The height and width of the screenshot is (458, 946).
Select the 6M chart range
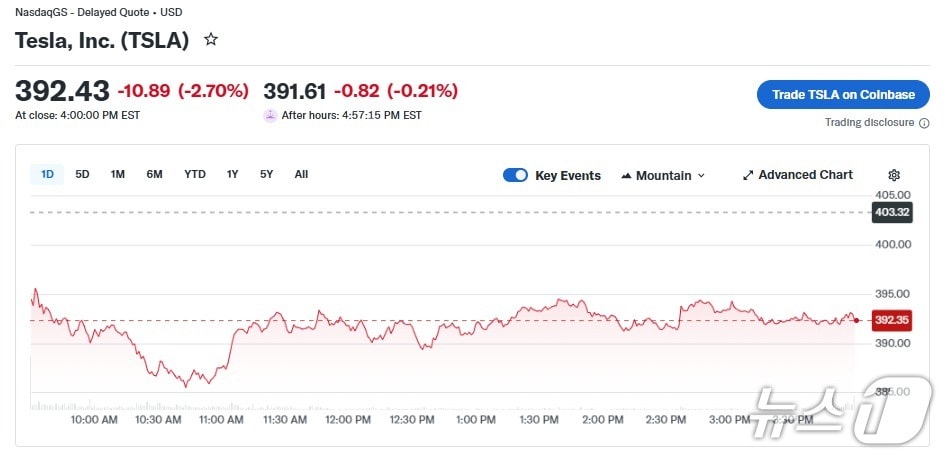154,174
